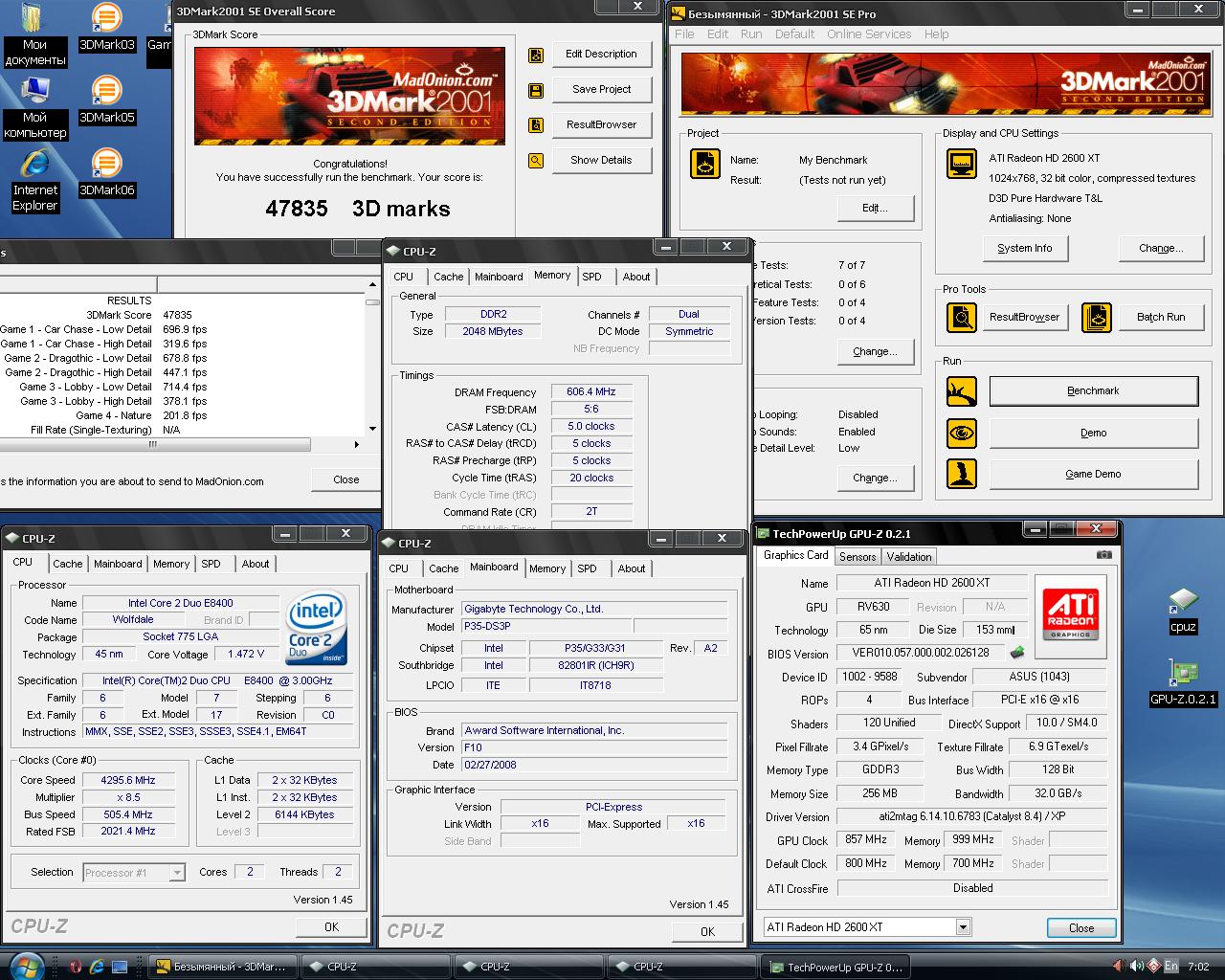
Task: Open the 3DMark06 desktop shortcut
Action: tap(106, 172)
